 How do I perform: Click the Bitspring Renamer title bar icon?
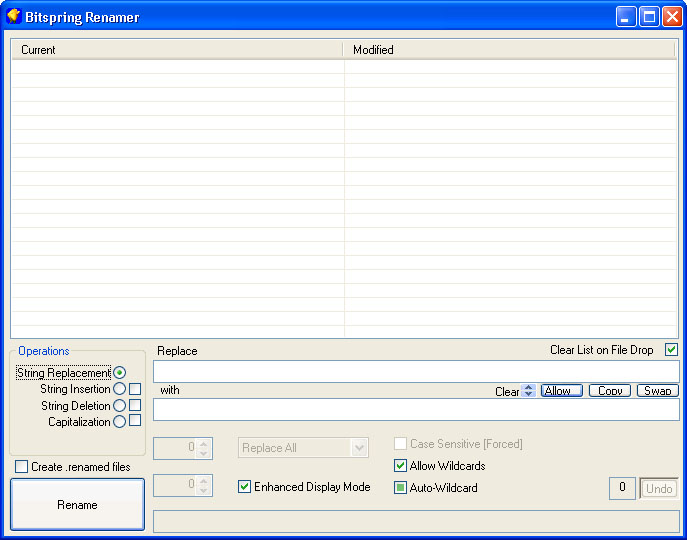click(x=14, y=16)
